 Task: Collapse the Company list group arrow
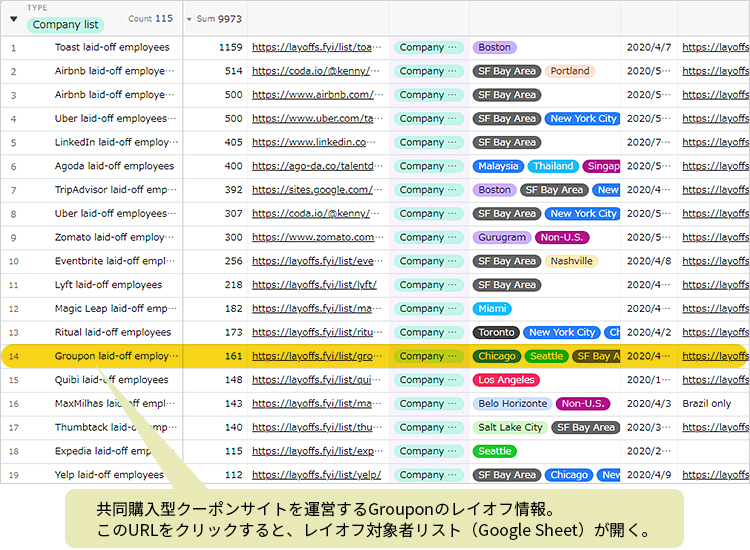click(13, 19)
